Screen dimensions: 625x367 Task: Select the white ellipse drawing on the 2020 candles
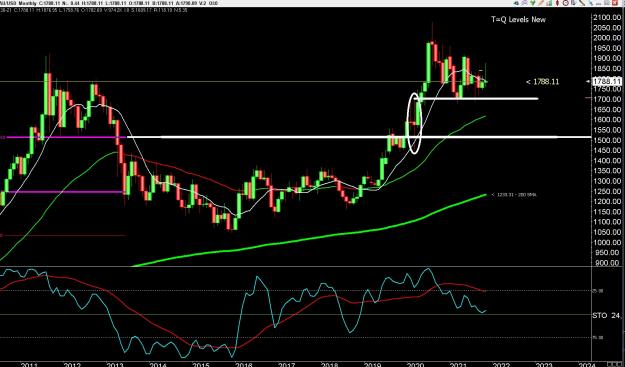[x=415, y=123]
